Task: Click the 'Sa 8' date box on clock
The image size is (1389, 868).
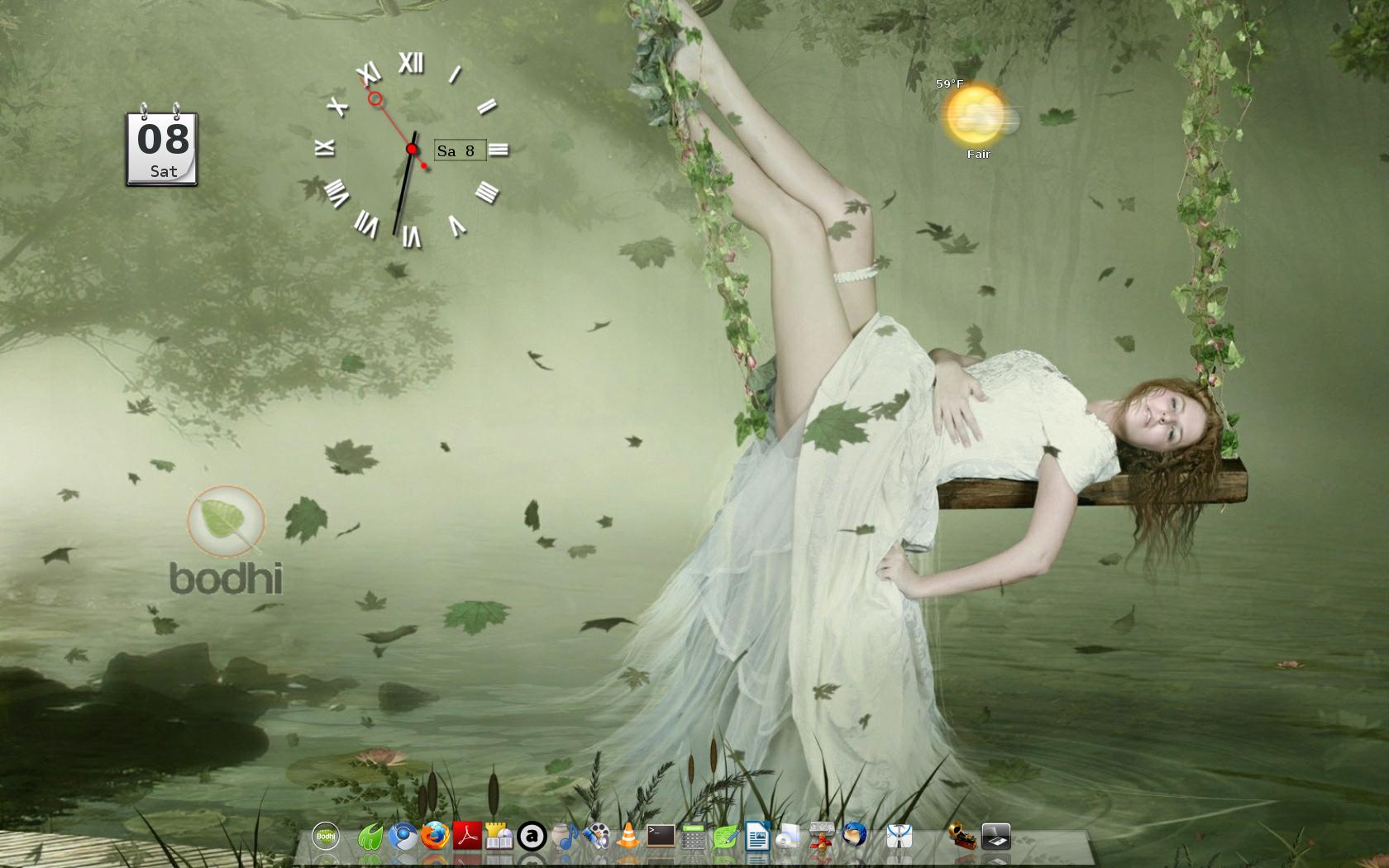Action: click(460, 150)
